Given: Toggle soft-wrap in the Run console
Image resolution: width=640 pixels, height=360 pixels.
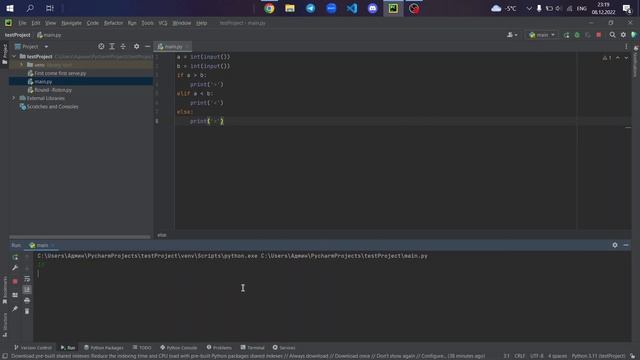Looking at the screenshot, I should 27,279.
